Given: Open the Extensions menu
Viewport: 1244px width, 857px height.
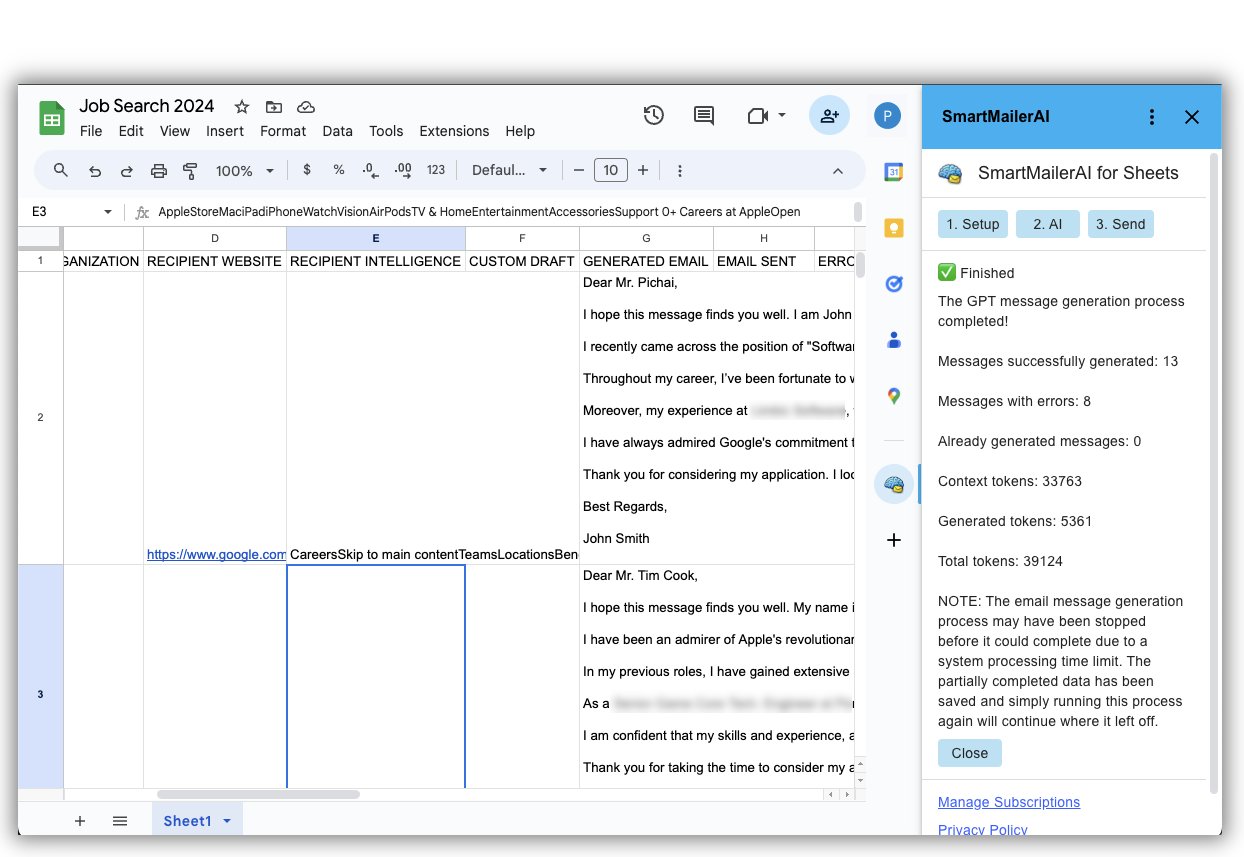Looking at the screenshot, I should click(x=454, y=131).
